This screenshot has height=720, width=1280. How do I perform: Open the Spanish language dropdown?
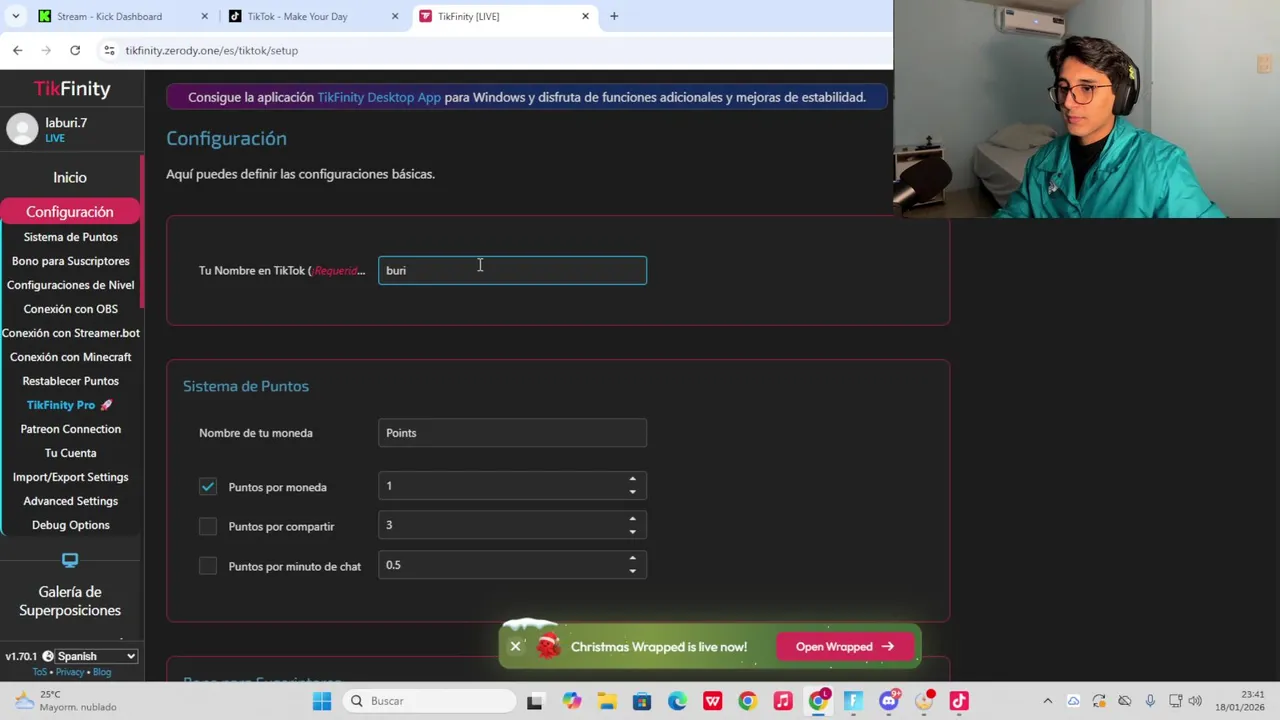[96, 656]
